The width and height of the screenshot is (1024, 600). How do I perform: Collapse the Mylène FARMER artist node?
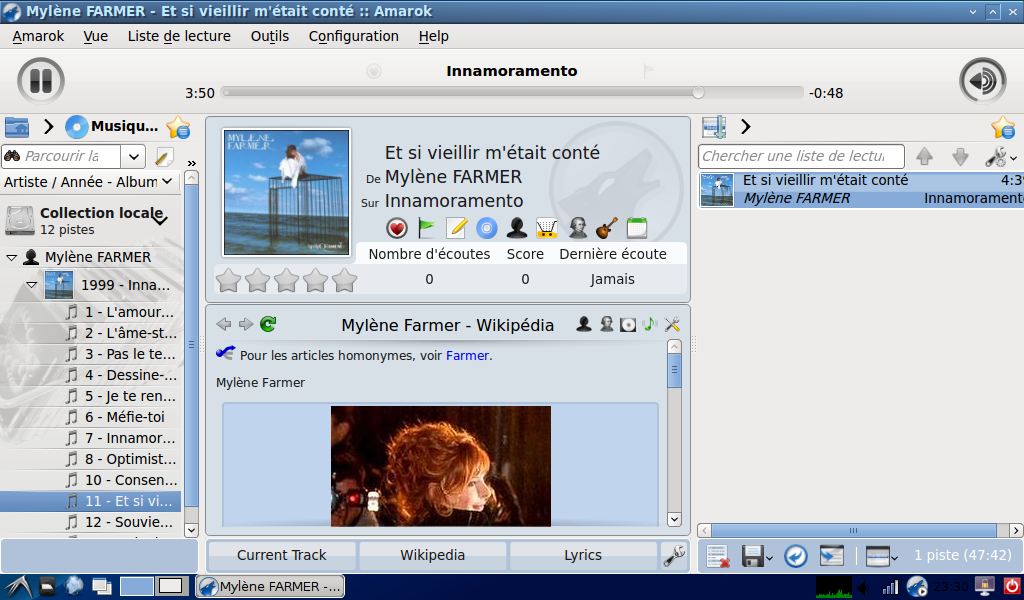pyautogui.click(x=11, y=257)
